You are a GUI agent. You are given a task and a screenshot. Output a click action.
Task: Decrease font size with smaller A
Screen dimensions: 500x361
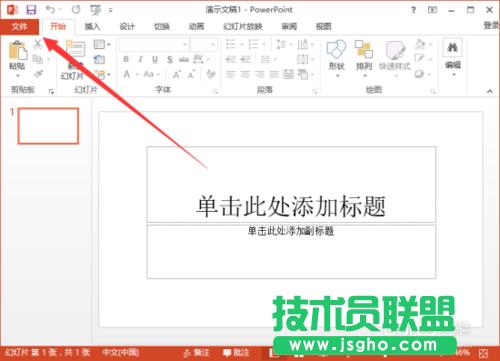191,75
